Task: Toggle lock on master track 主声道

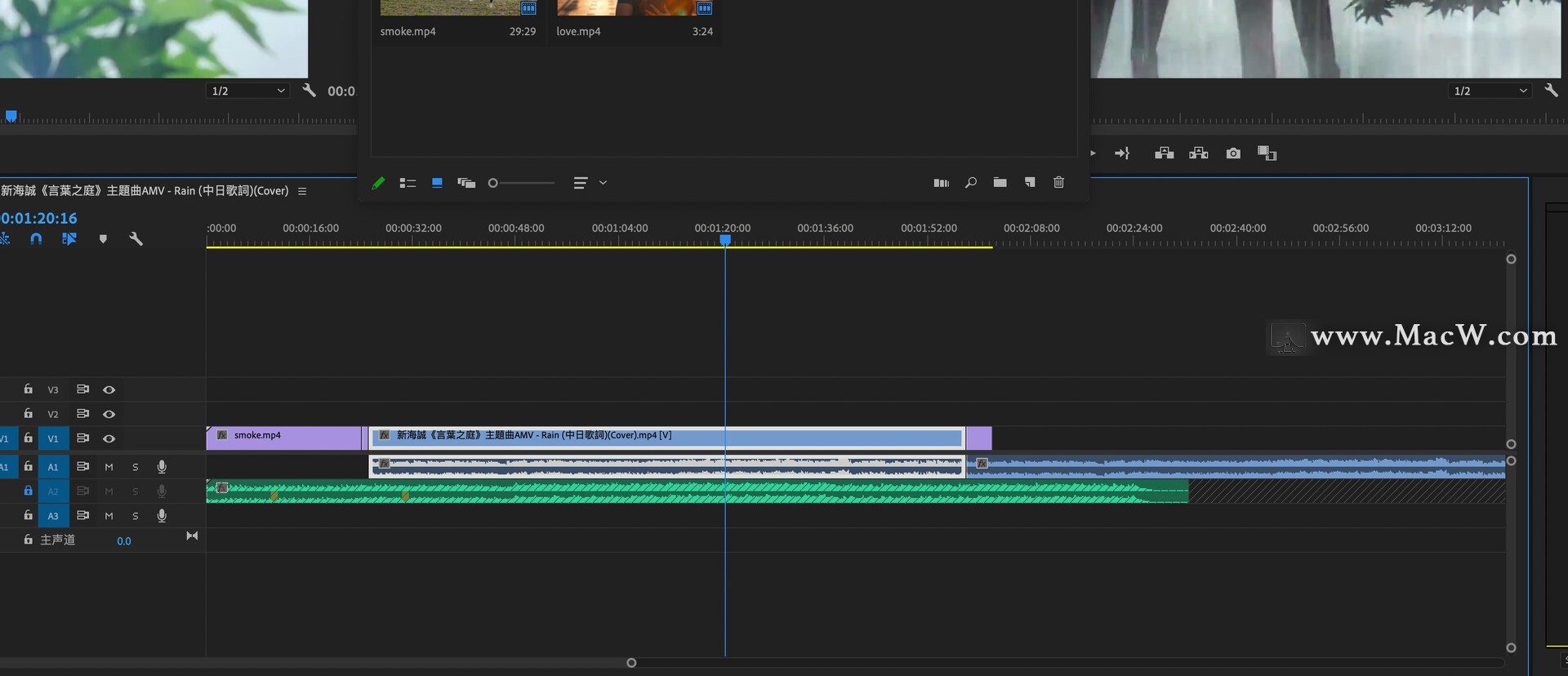Action: click(28, 540)
